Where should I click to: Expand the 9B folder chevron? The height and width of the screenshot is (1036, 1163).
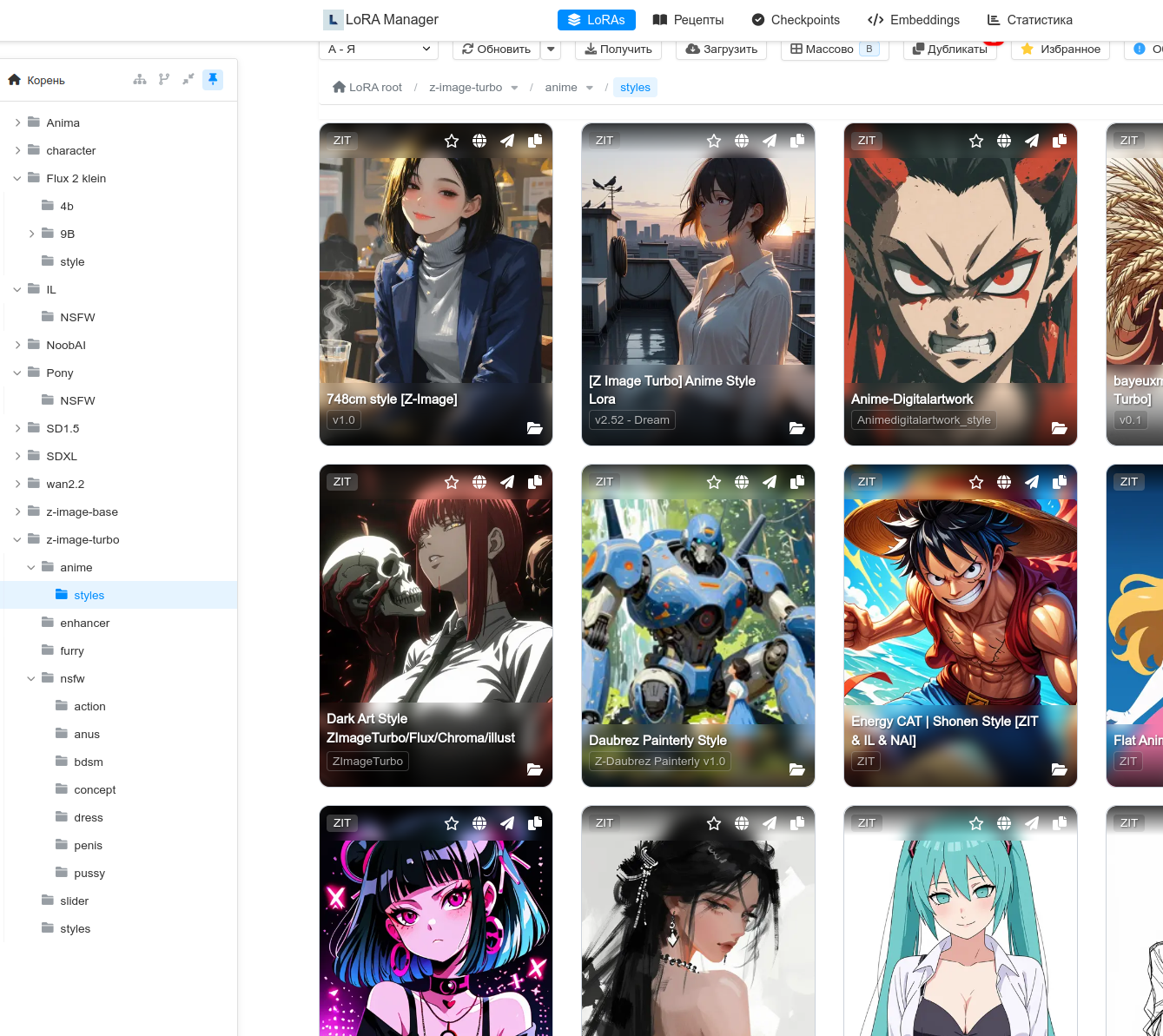31,234
